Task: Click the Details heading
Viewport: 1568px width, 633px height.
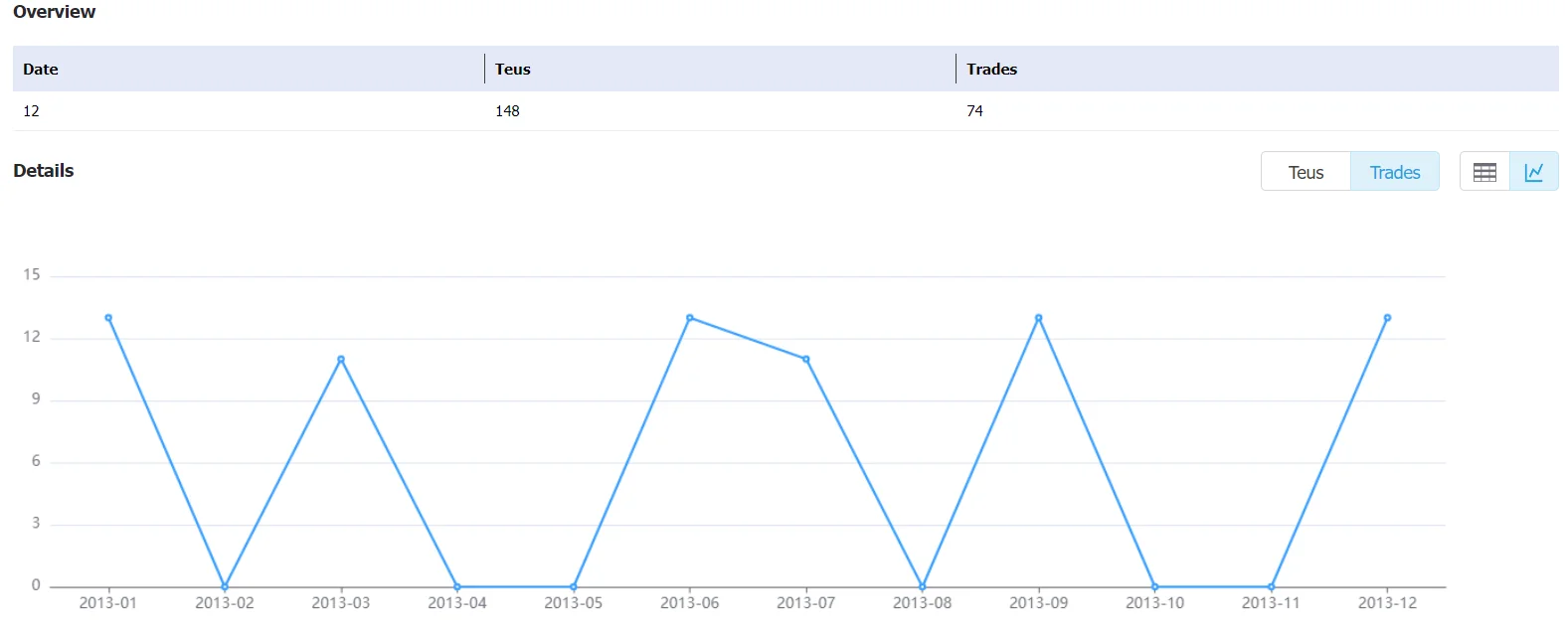Action: [x=44, y=171]
